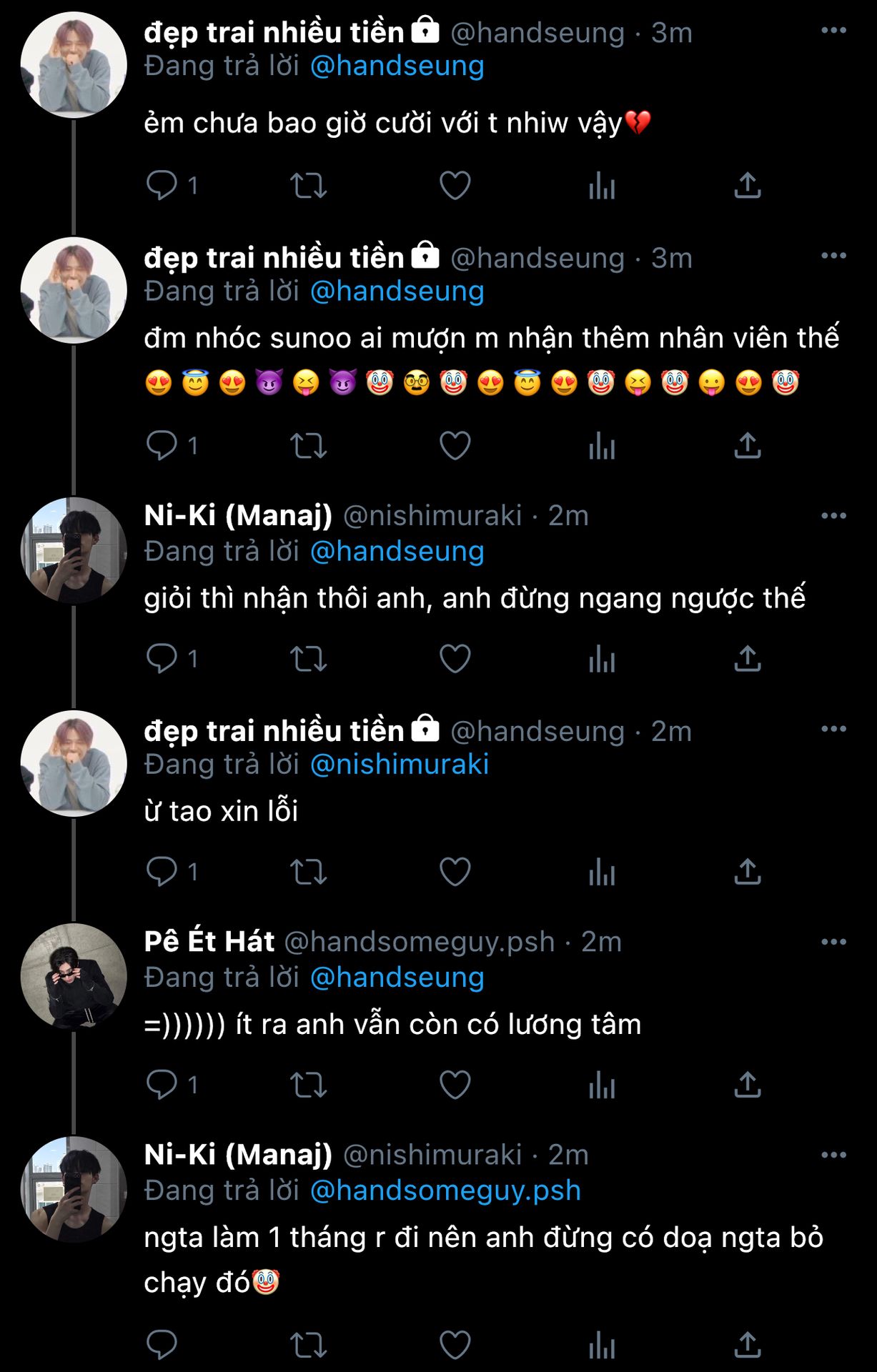Open more options on Pê Ét Hát's tweet
Viewport: 877px width, 1372px height.
click(x=833, y=942)
